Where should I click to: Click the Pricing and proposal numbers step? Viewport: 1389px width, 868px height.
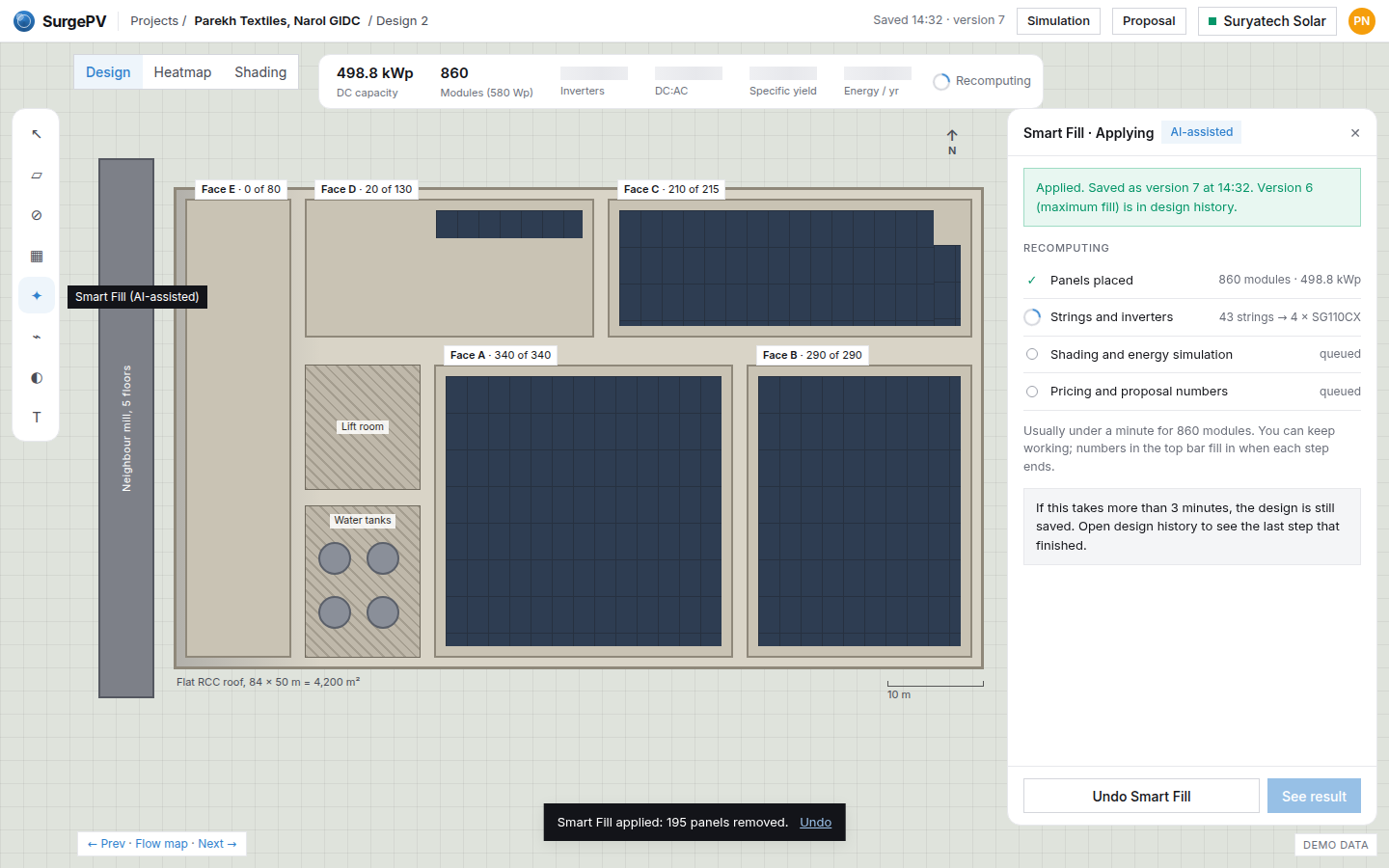1192,391
